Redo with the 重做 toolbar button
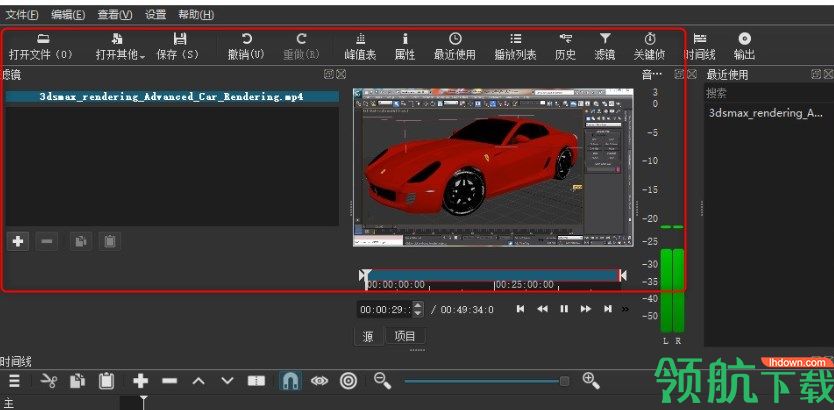This screenshot has width=834, height=410. click(x=302, y=47)
